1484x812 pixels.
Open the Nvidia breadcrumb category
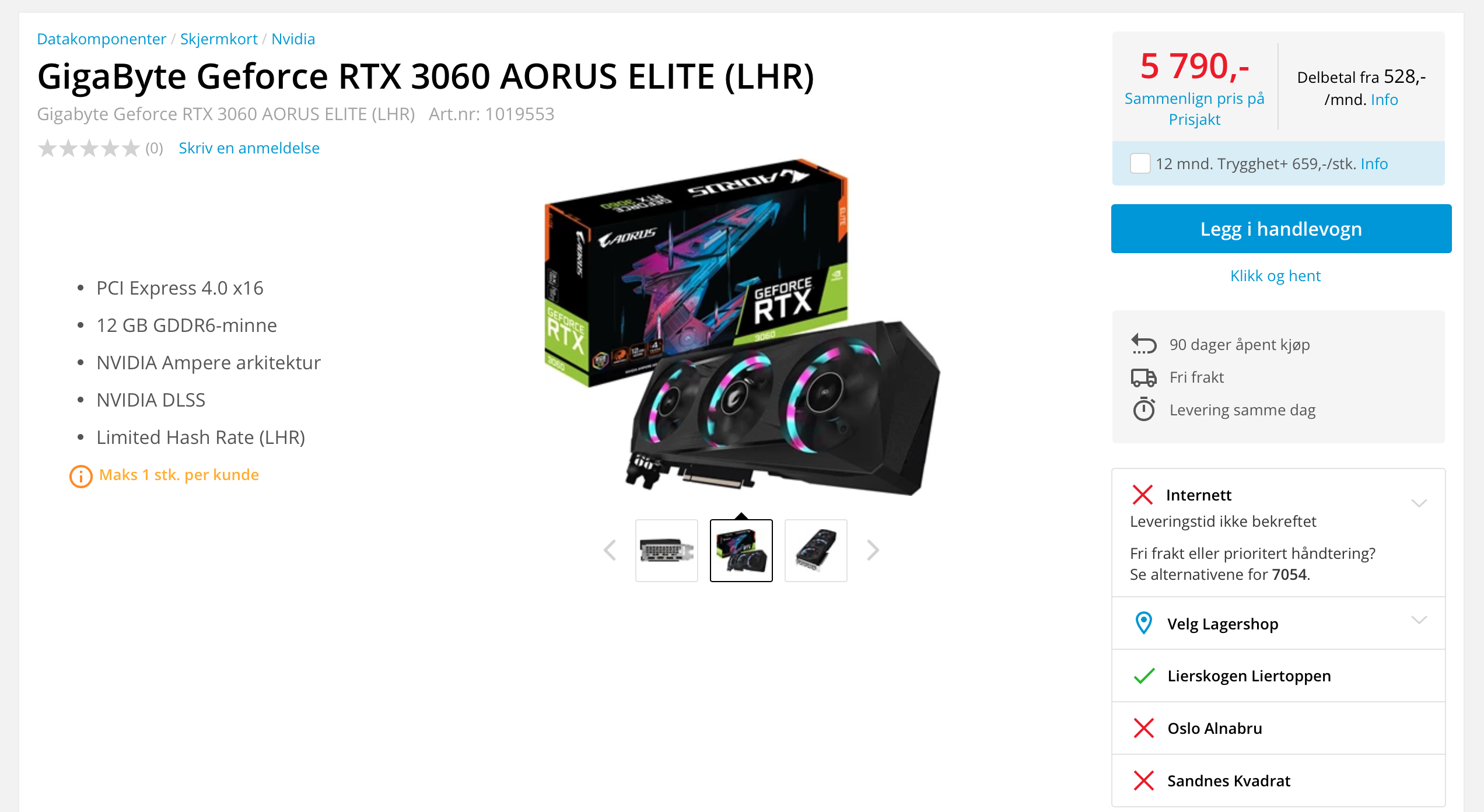[x=293, y=39]
